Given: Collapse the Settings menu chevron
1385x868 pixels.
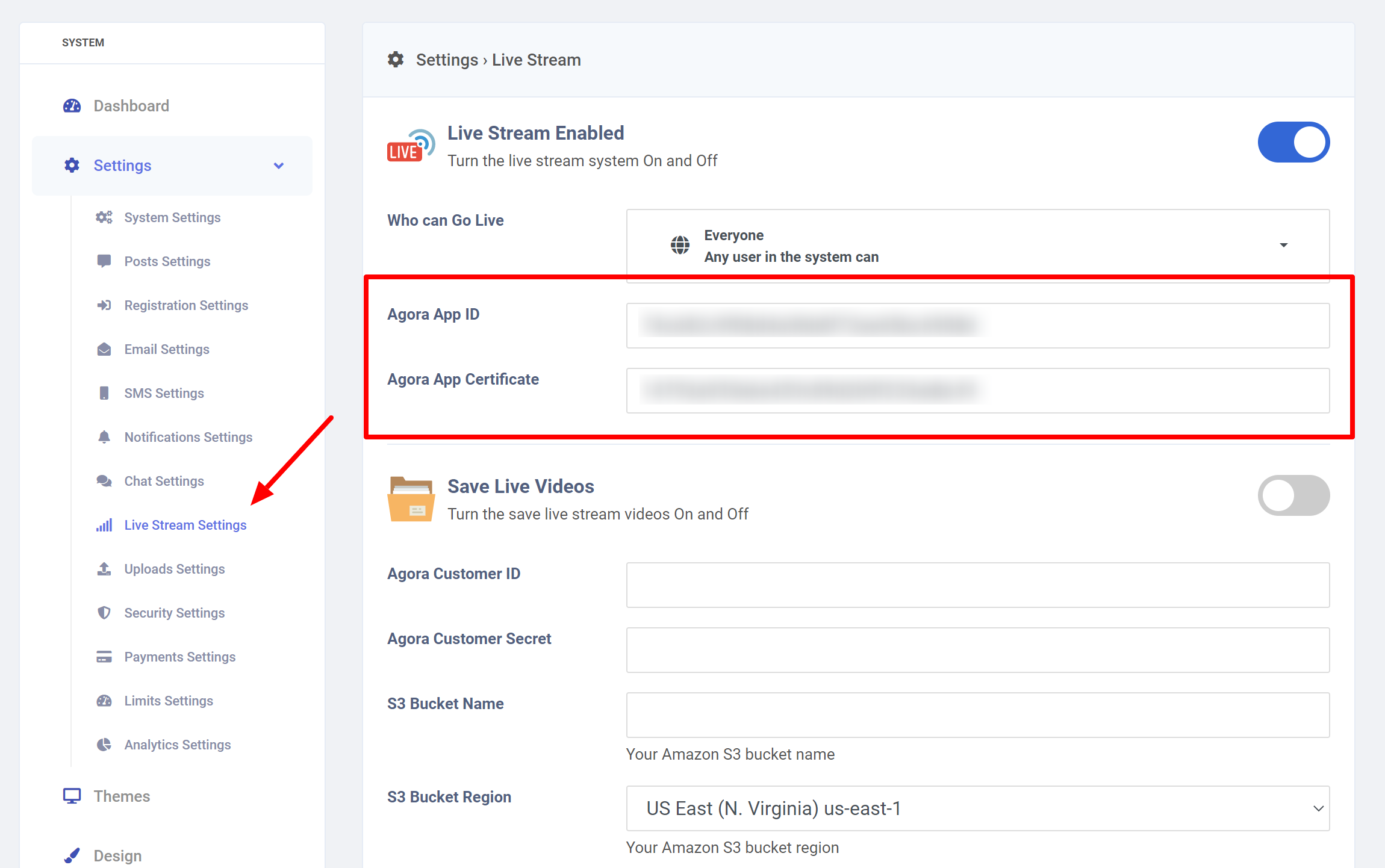Looking at the screenshot, I should (x=279, y=166).
